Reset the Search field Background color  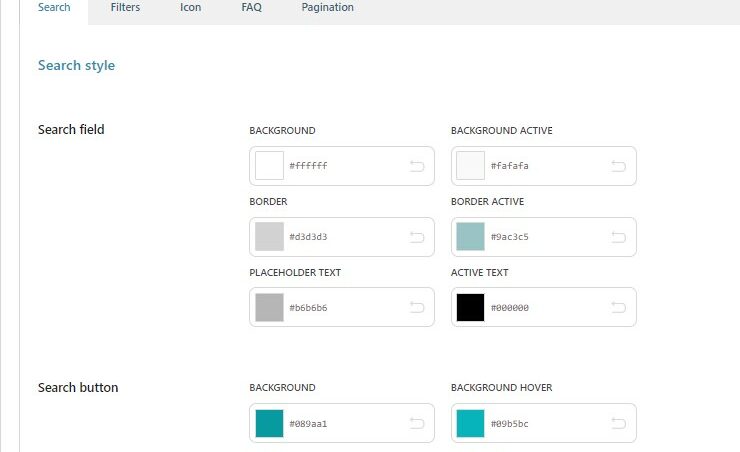(417, 166)
